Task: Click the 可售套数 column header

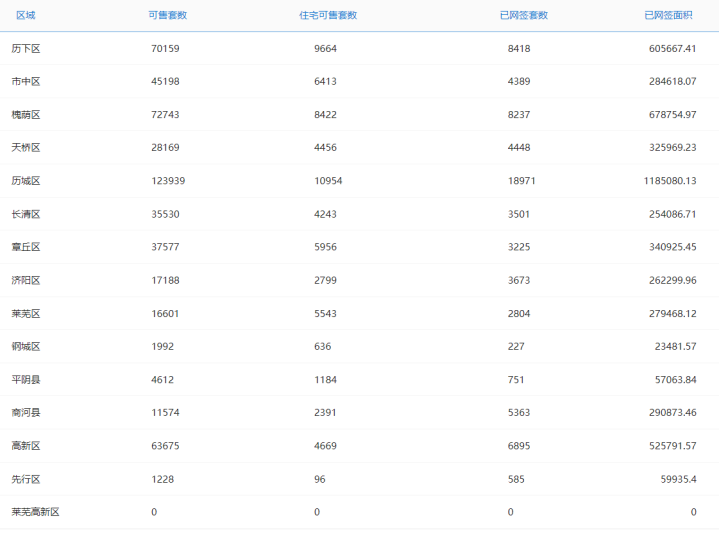Action: tap(168, 15)
